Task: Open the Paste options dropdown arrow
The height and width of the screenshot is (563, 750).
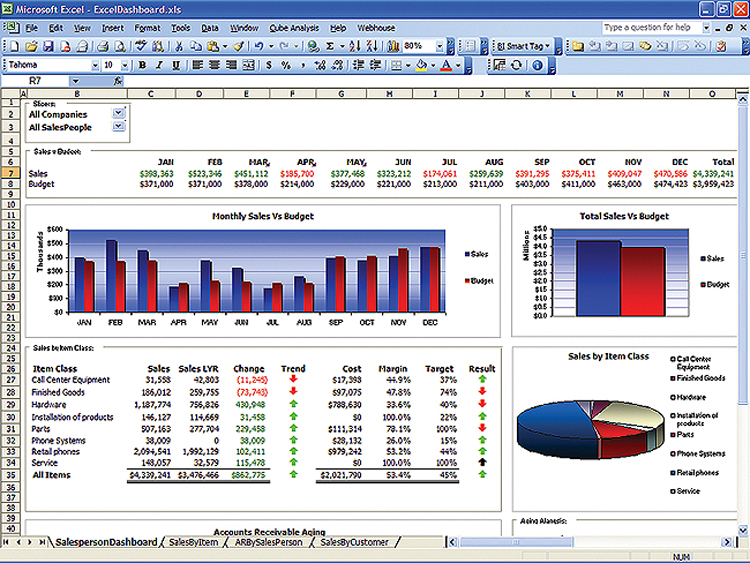Action: [224, 46]
